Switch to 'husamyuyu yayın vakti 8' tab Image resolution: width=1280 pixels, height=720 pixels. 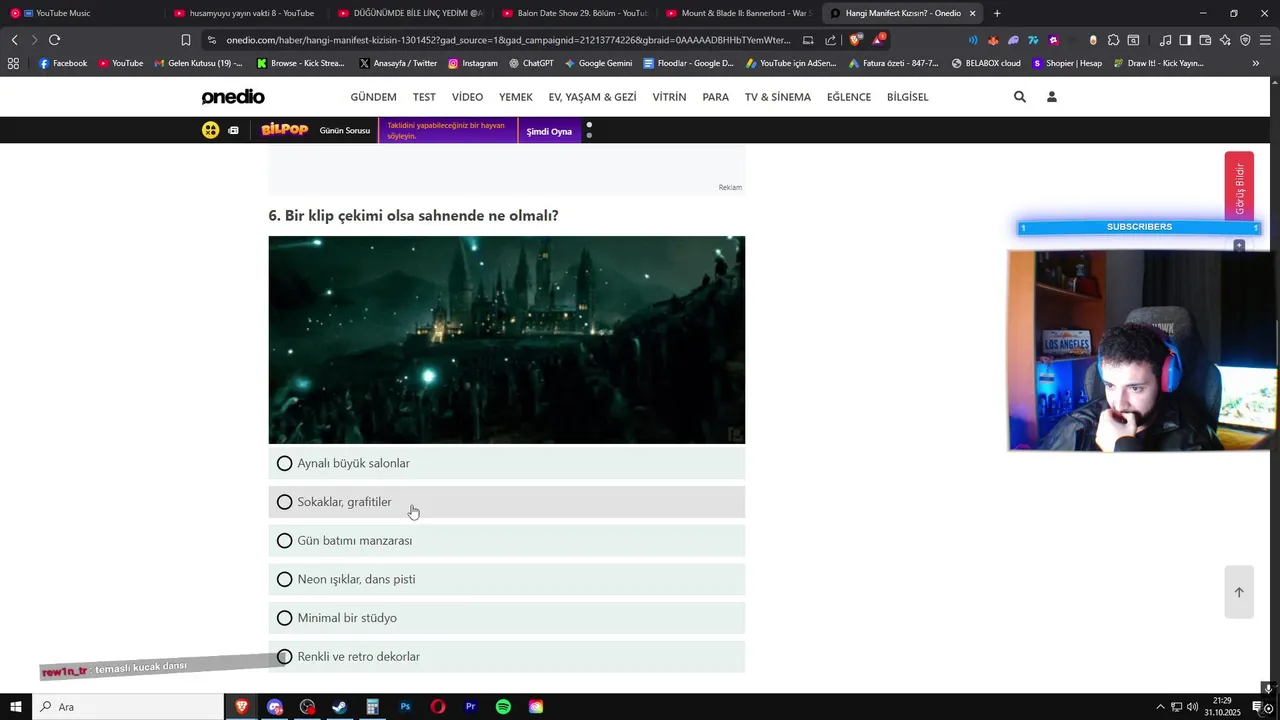point(246,13)
